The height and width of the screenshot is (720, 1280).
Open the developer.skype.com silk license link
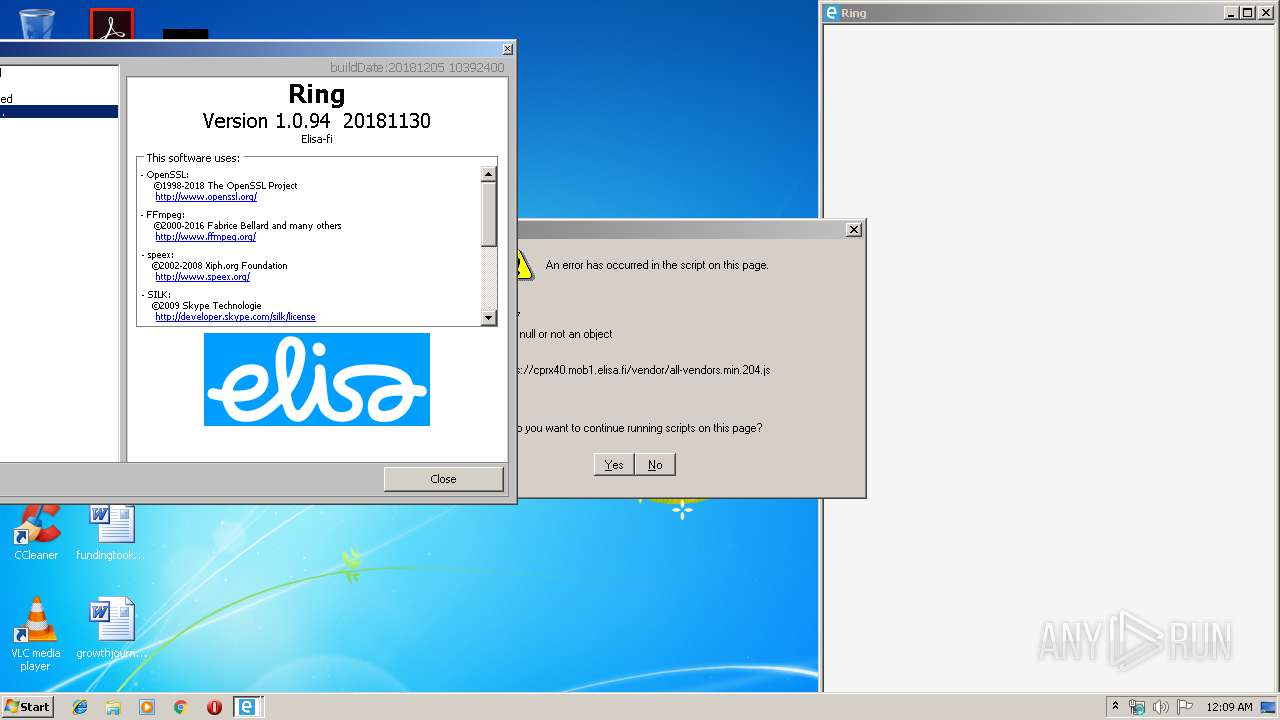click(235, 317)
